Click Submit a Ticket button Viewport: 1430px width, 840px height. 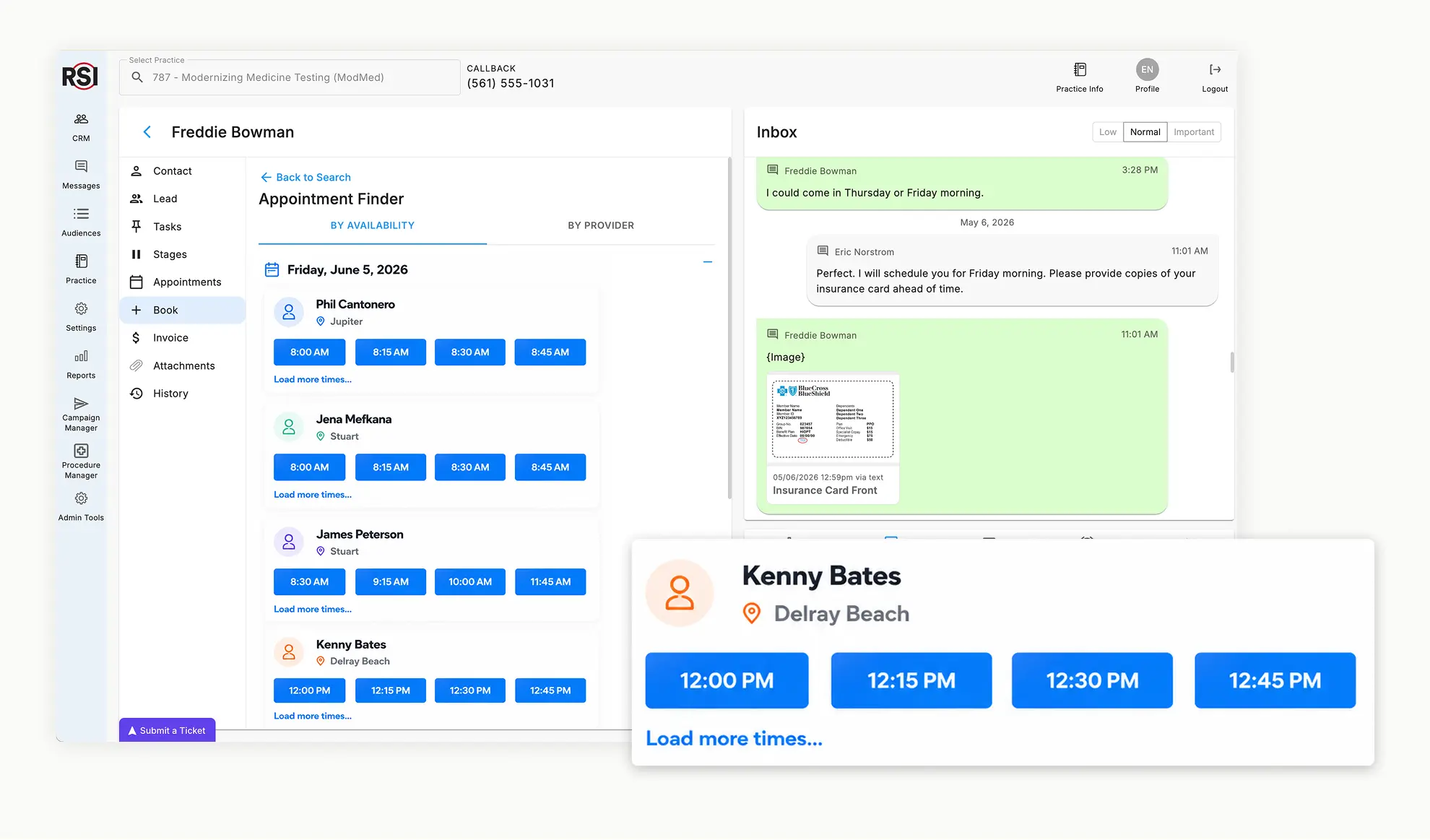tap(167, 730)
